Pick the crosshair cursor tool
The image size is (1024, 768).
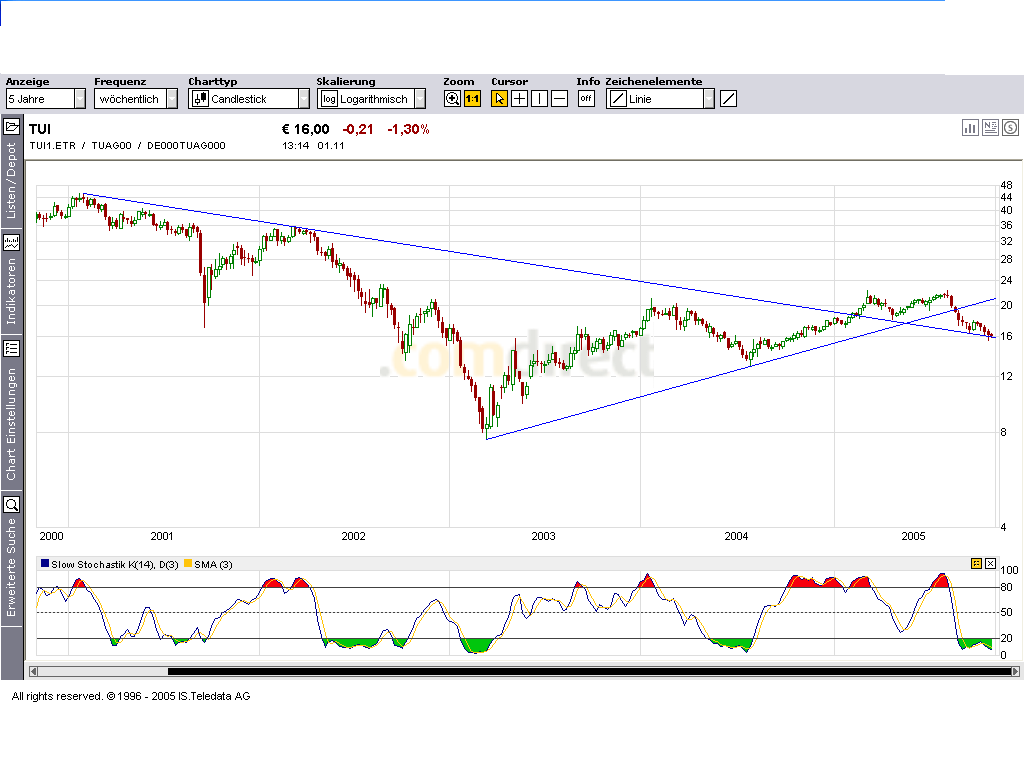pos(519,98)
